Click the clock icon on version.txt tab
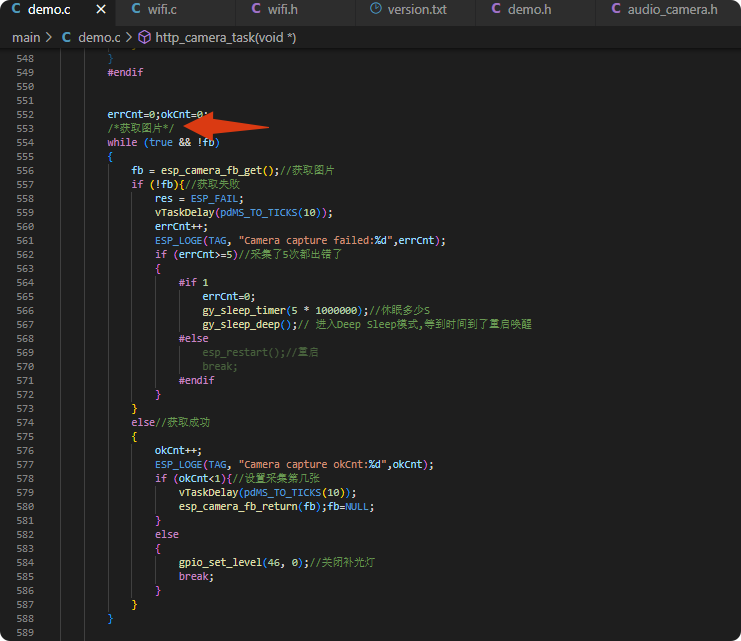 click(x=376, y=9)
